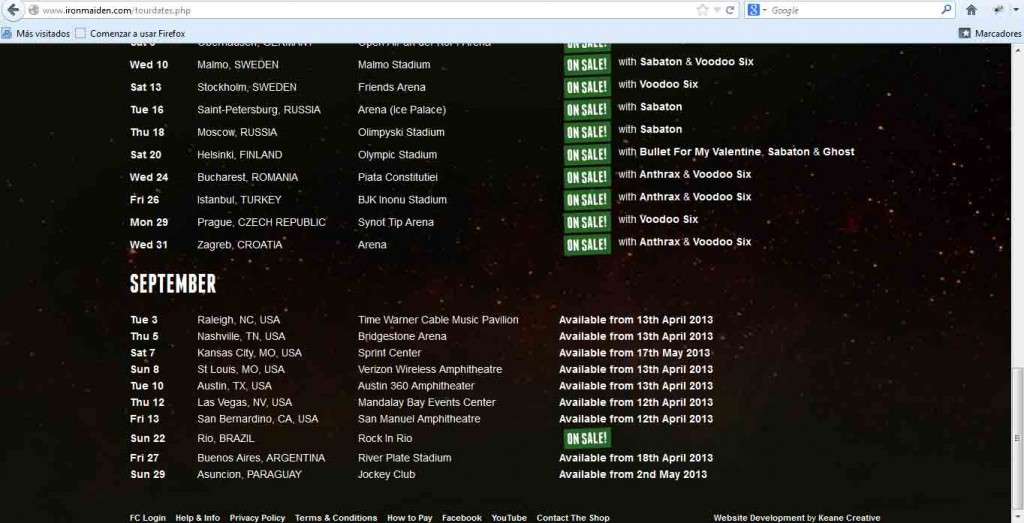
Task: Open the Marcadores menu
Action: coord(990,33)
